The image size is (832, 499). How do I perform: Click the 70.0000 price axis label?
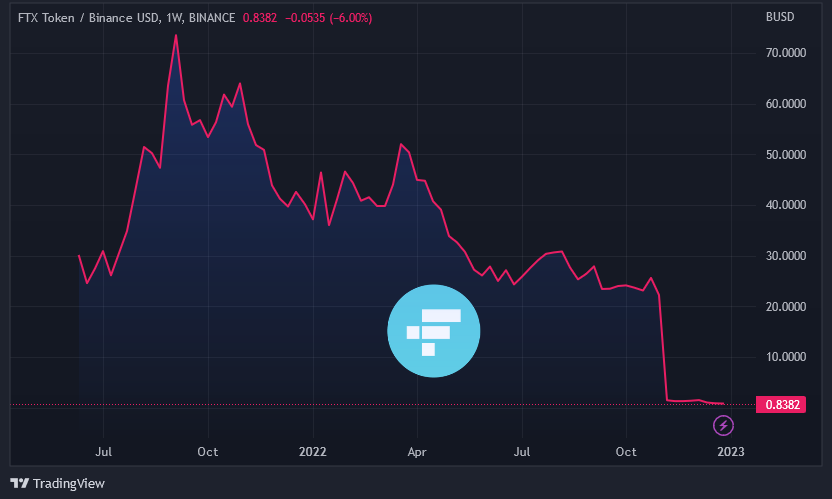point(785,53)
